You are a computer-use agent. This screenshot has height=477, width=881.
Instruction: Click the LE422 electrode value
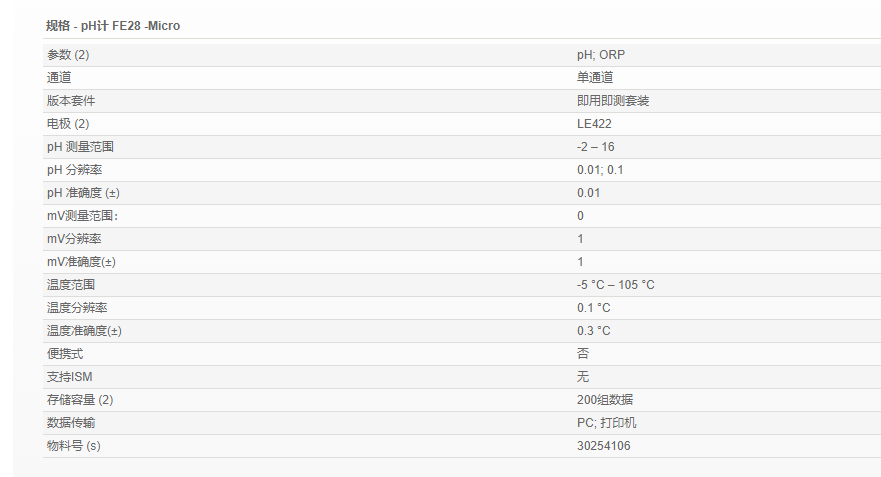[594, 124]
